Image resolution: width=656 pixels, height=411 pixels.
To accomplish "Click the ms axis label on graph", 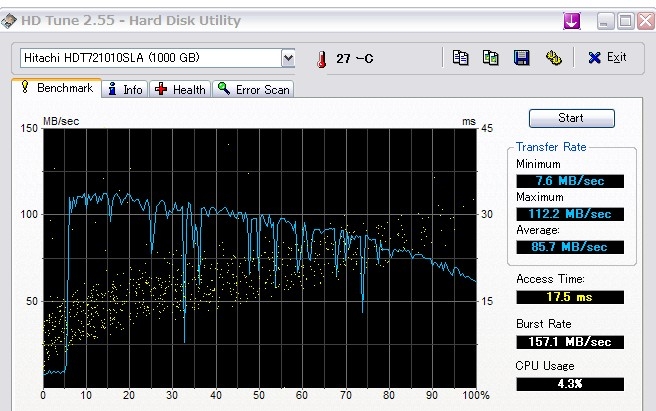I will (469, 122).
